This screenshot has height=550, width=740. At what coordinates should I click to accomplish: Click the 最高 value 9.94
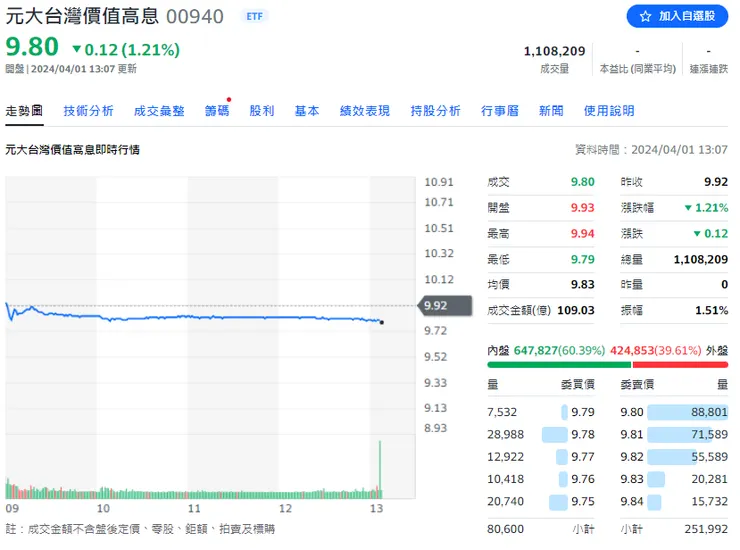pos(582,234)
